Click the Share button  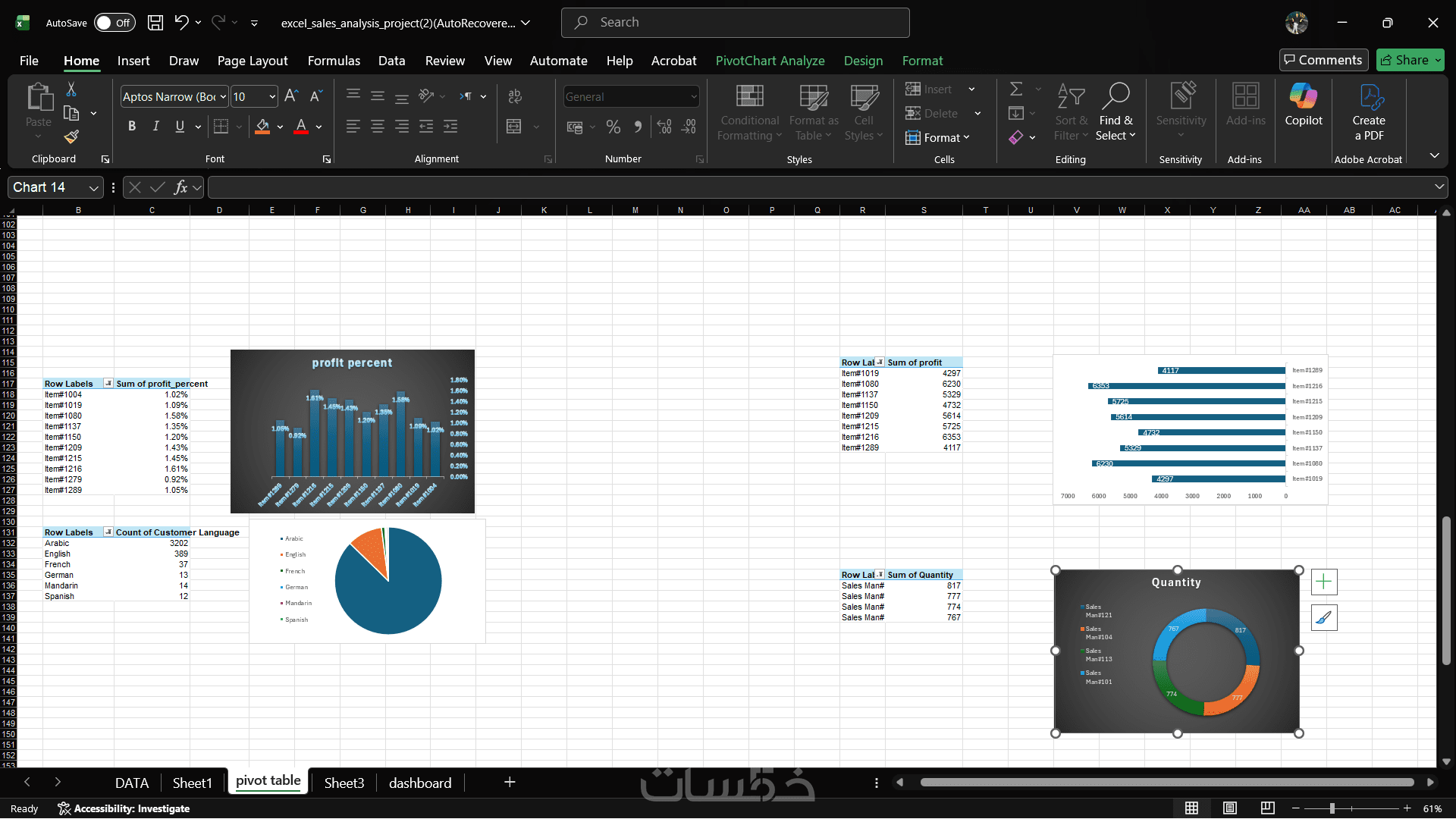click(1410, 60)
